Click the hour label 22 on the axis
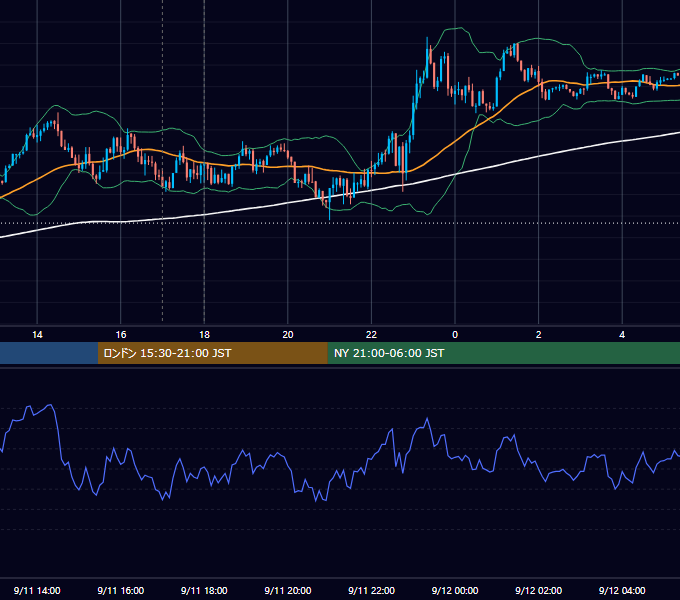This screenshot has height=600, width=680. pyautogui.click(x=371, y=335)
